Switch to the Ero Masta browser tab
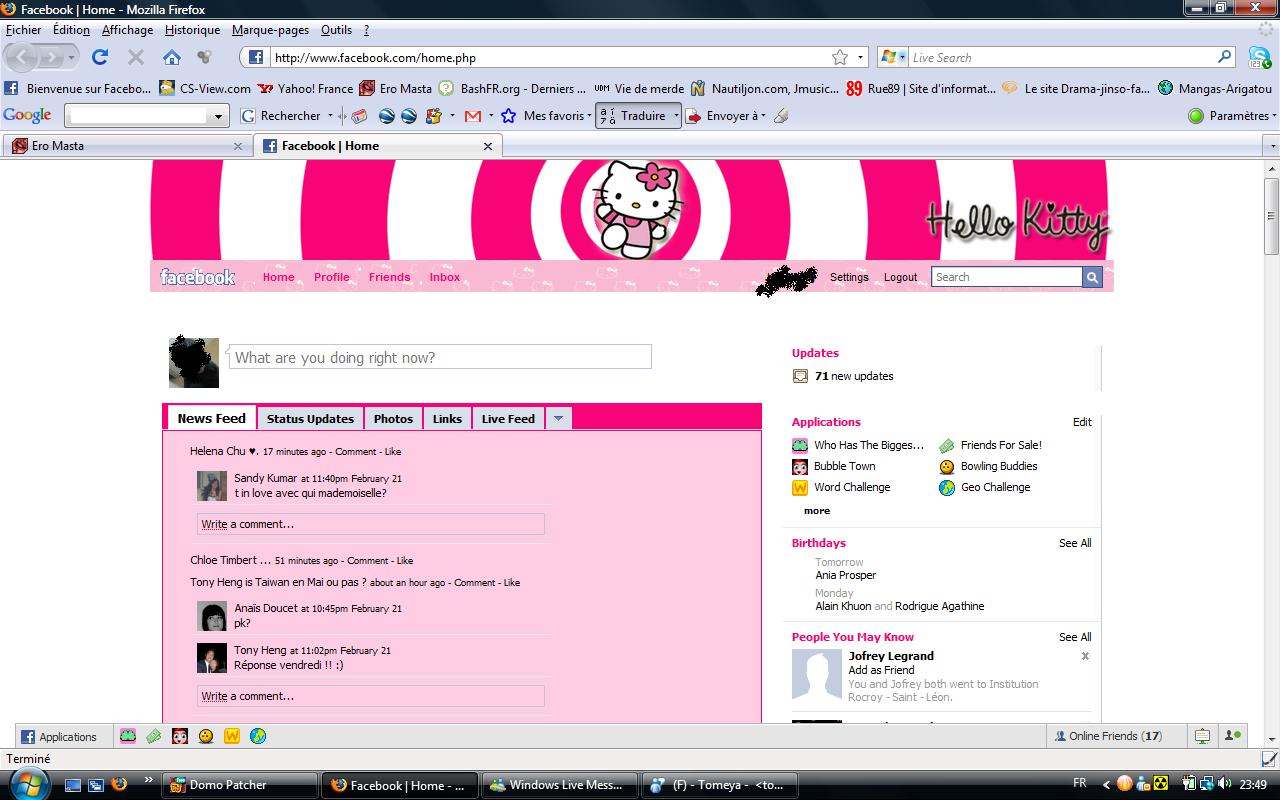The image size is (1280, 800). tap(126, 146)
